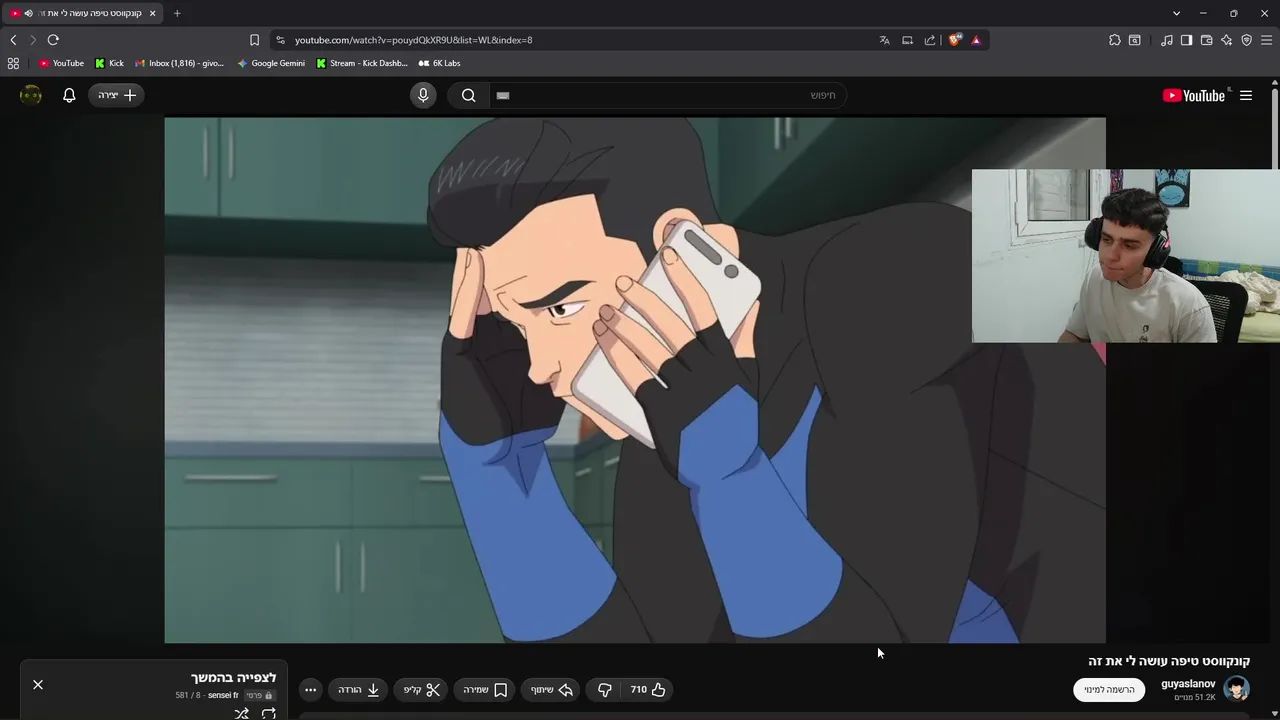Dislike the video with thumbs down
This screenshot has width=1280, height=720.
pos(604,690)
